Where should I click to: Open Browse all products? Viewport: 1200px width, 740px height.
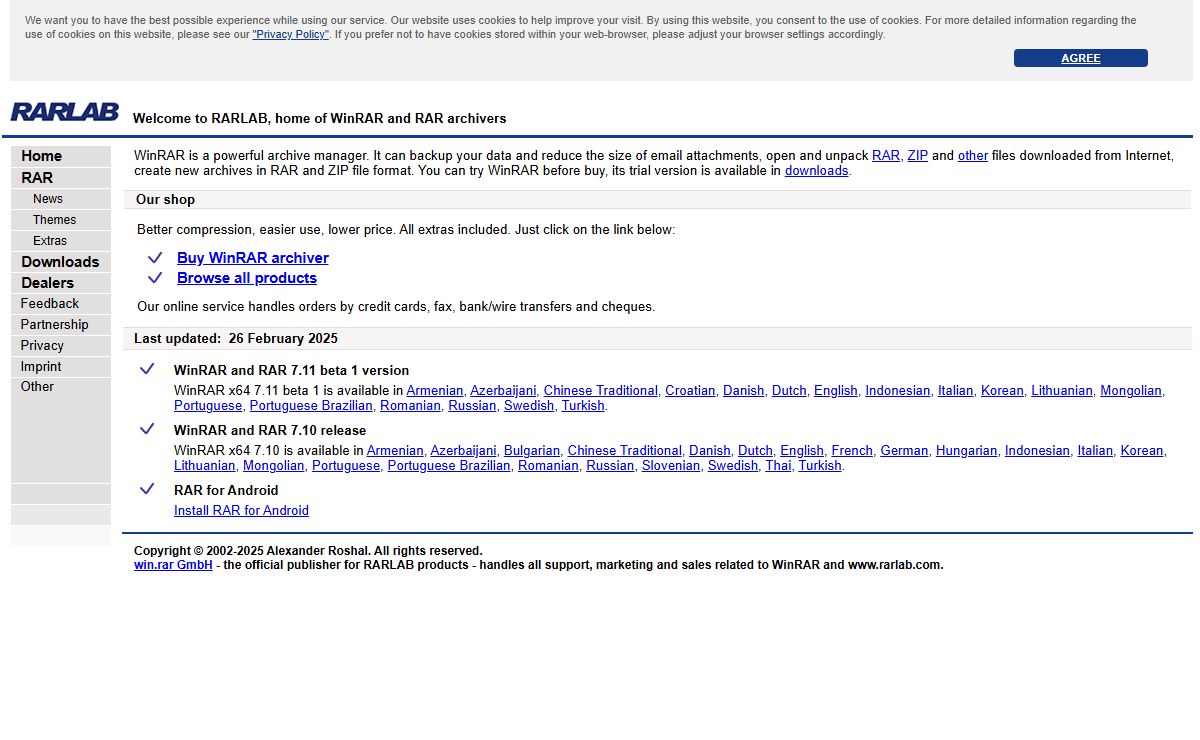(247, 278)
